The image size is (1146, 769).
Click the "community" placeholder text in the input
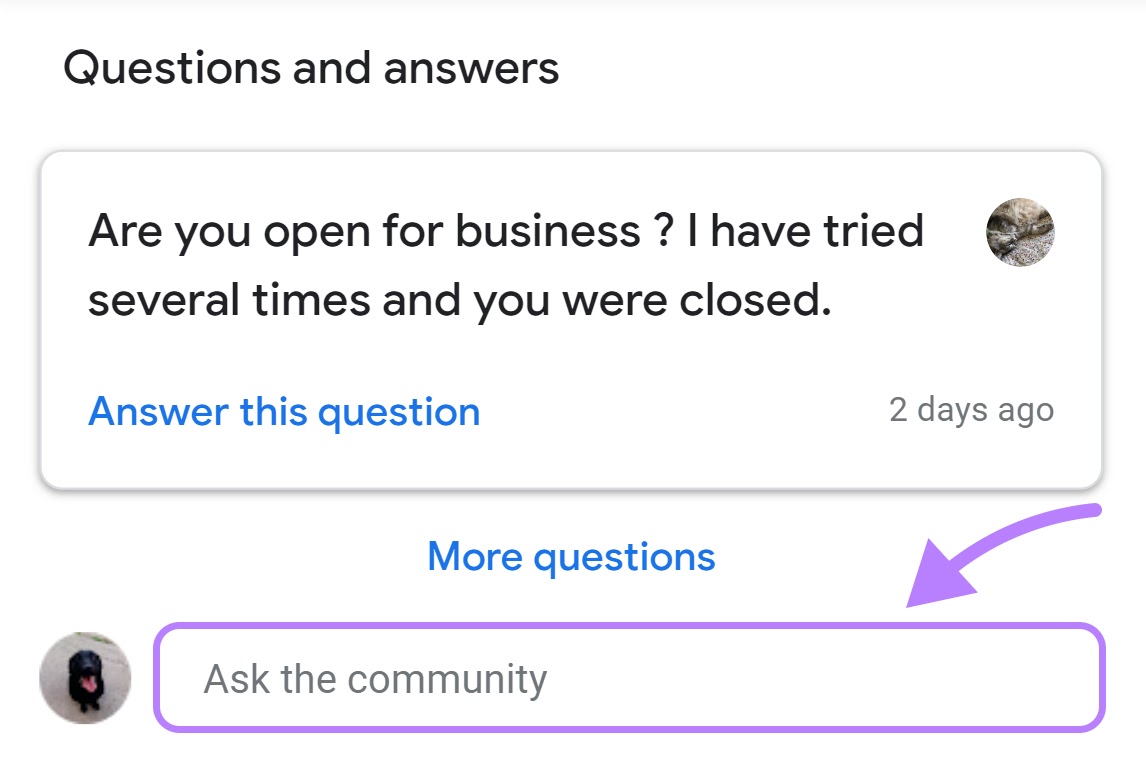click(x=448, y=680)
